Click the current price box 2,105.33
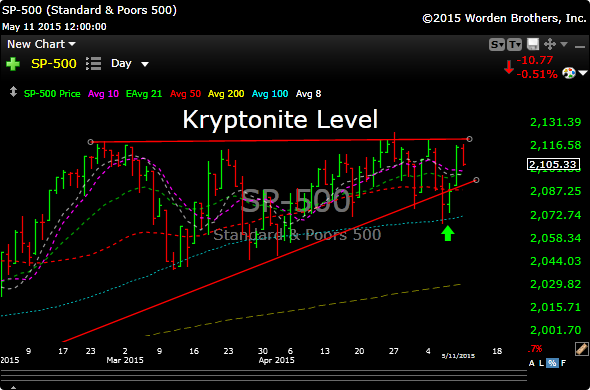This screenshot has width=590, height=390. click(554, 165)
